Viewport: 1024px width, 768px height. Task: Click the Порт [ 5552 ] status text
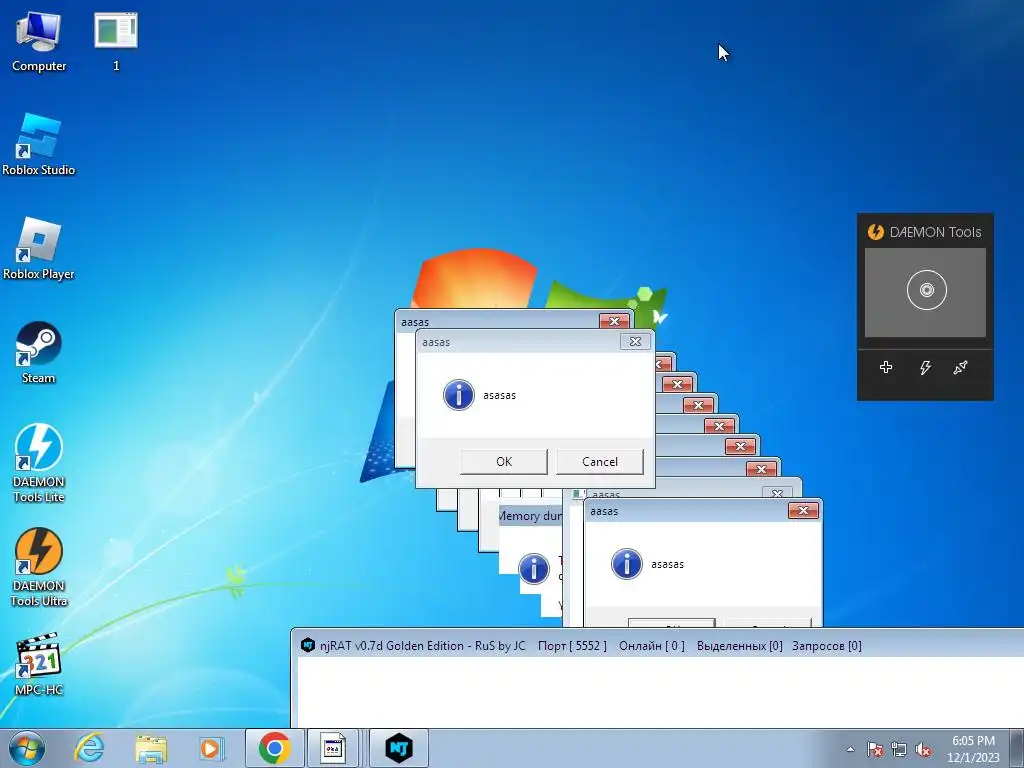point(572,646)
